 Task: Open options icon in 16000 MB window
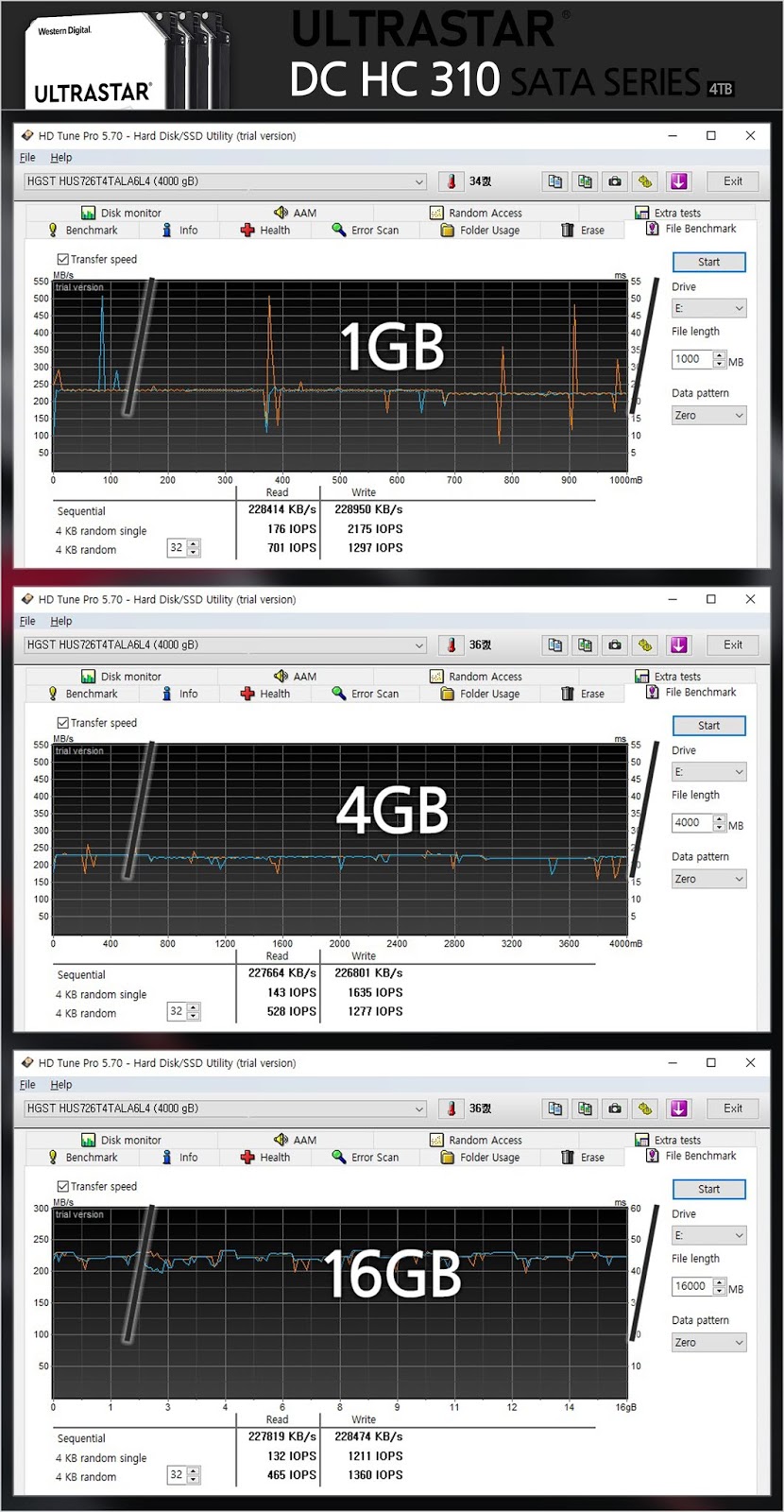click(x=645, y=1108)
